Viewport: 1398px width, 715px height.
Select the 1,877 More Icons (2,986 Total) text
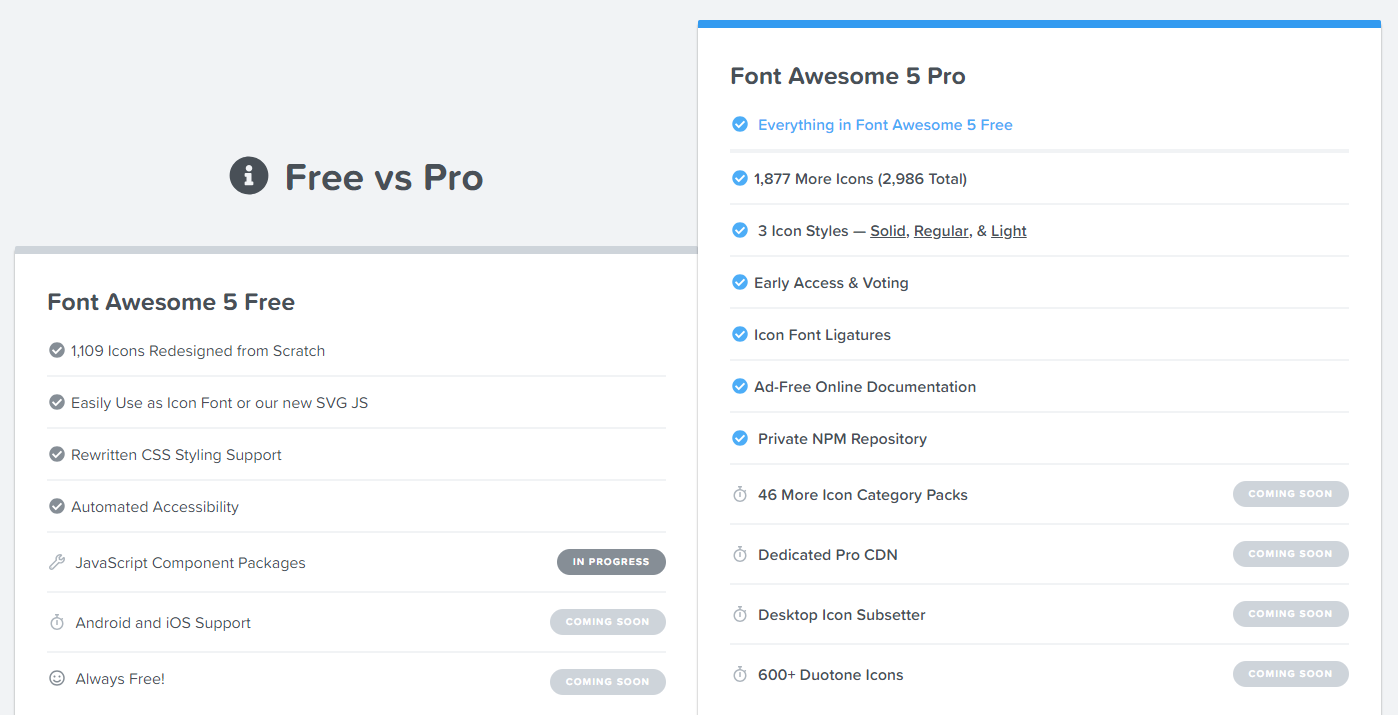[x=861, y=179]
